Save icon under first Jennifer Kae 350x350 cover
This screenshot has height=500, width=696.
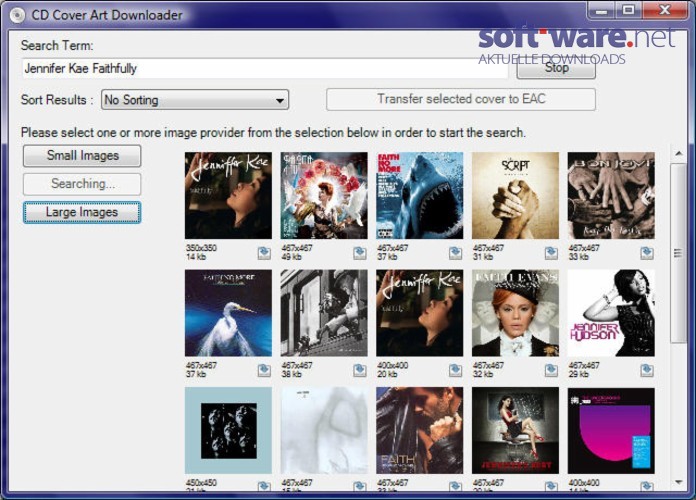[x=264, y=253]
